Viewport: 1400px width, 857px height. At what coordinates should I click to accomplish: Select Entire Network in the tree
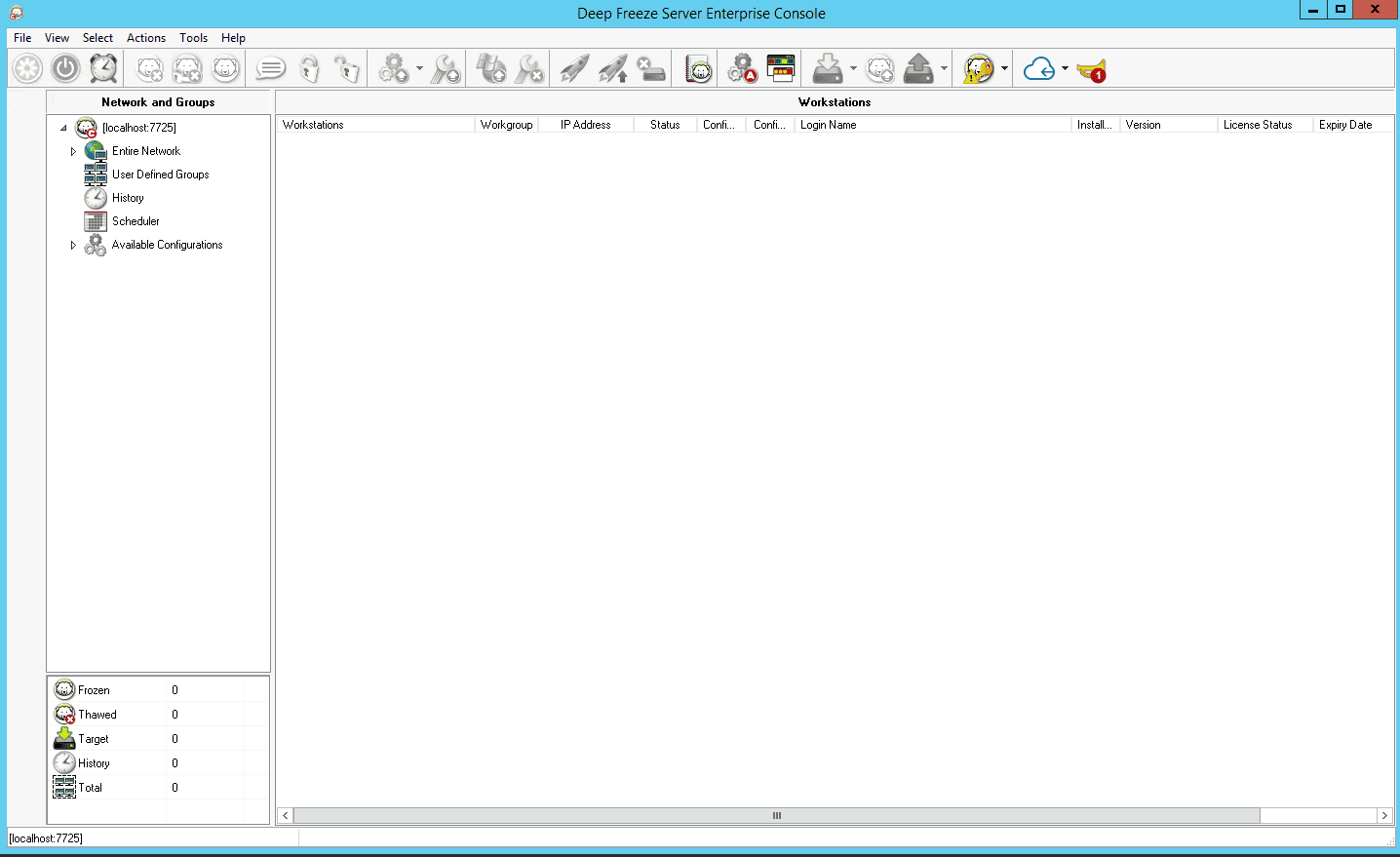[x=146, y=151]
